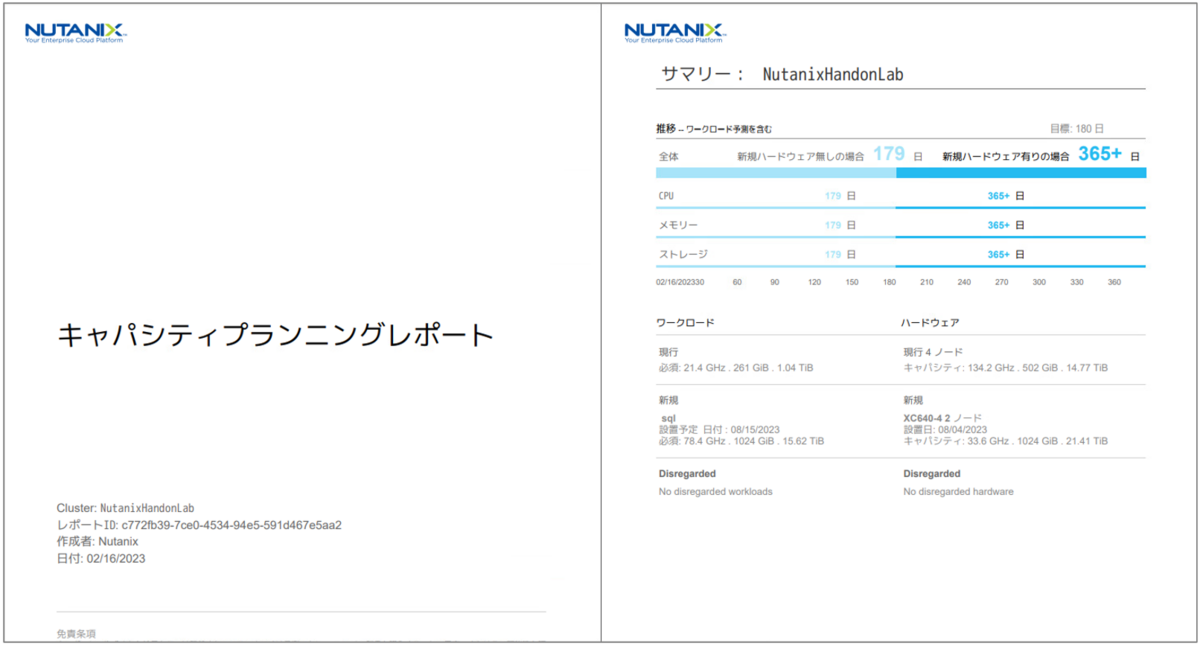Click the 免責条項 heading

coord(77,634)
